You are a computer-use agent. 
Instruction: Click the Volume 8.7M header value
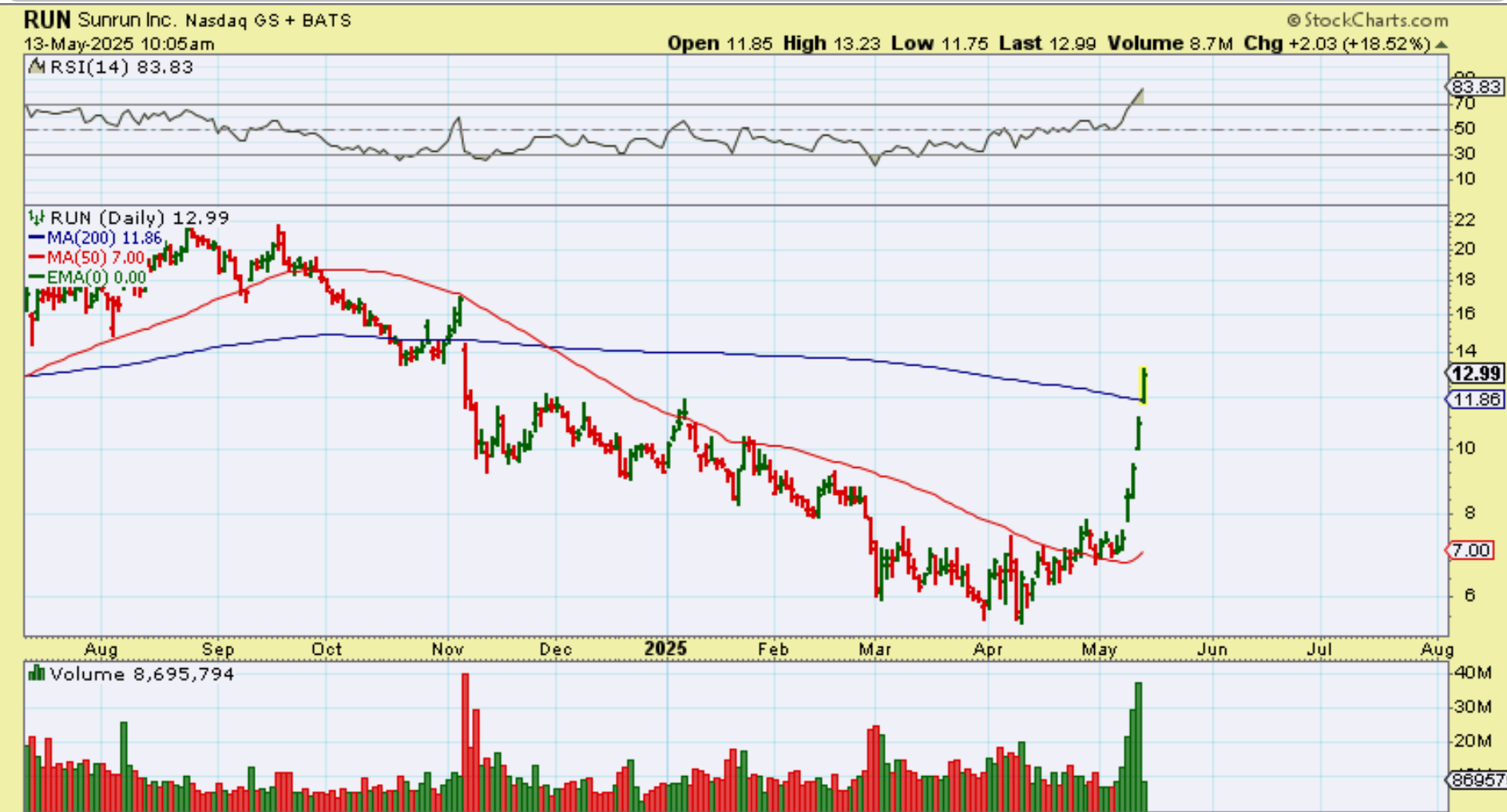(x=1170, y=44)
